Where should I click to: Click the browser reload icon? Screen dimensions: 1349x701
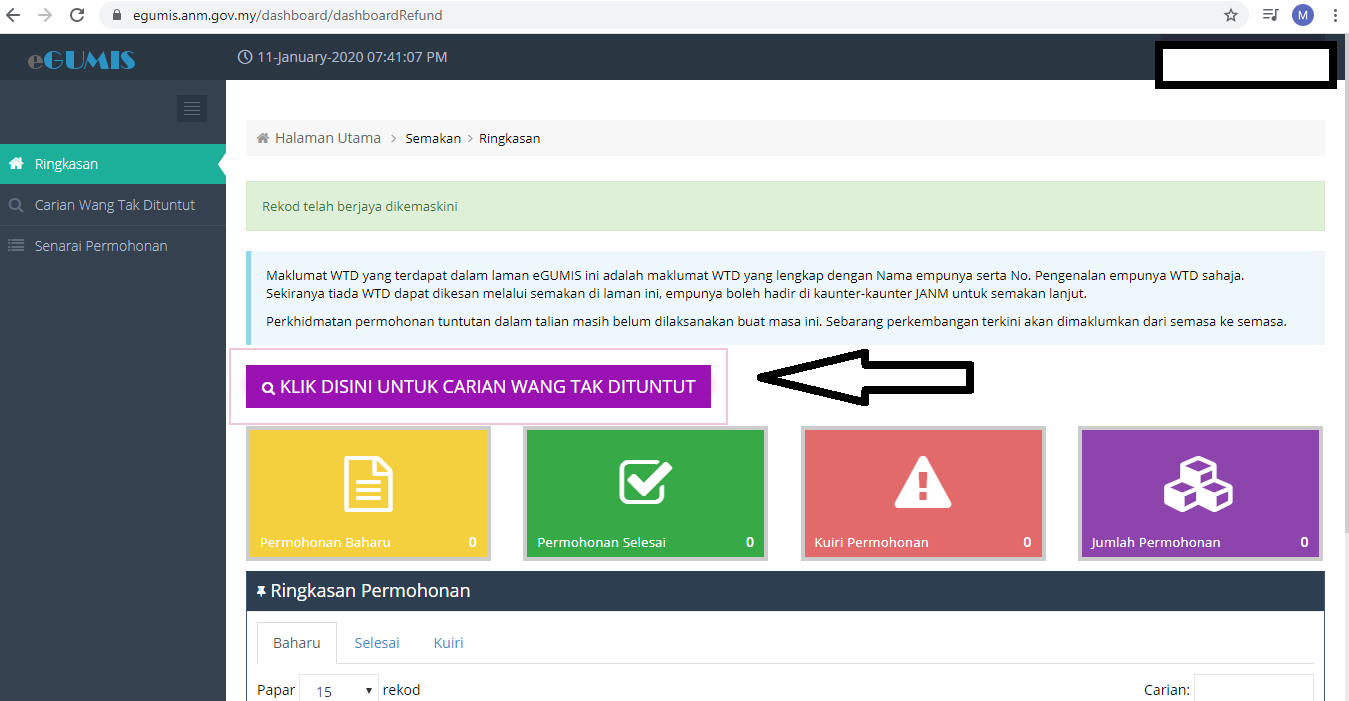tap(77, 15)
